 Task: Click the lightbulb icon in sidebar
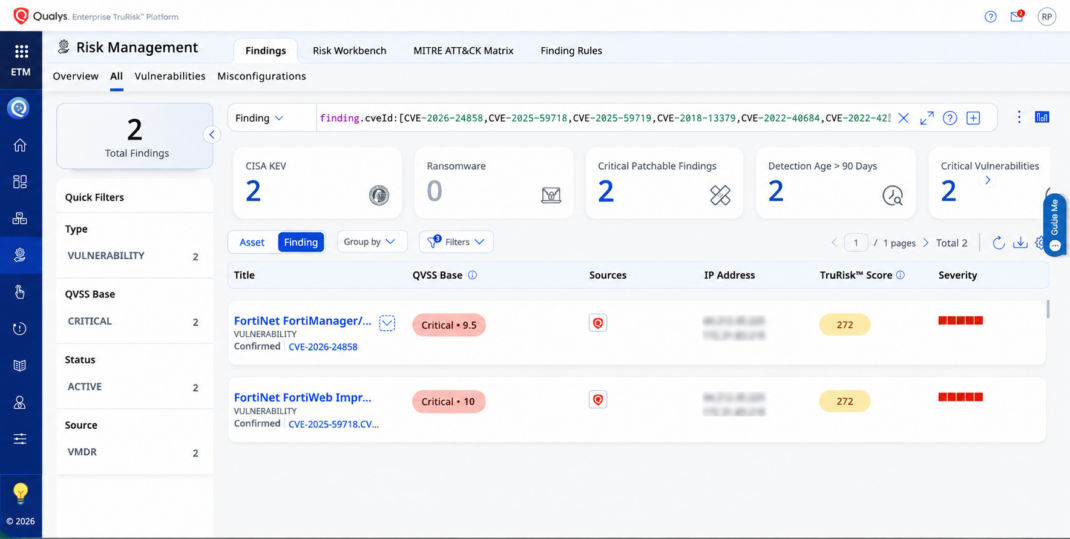coord(20,493)
